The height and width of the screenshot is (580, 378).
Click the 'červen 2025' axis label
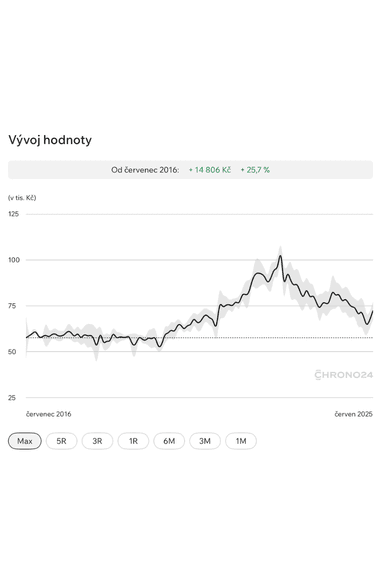[354, 414]
